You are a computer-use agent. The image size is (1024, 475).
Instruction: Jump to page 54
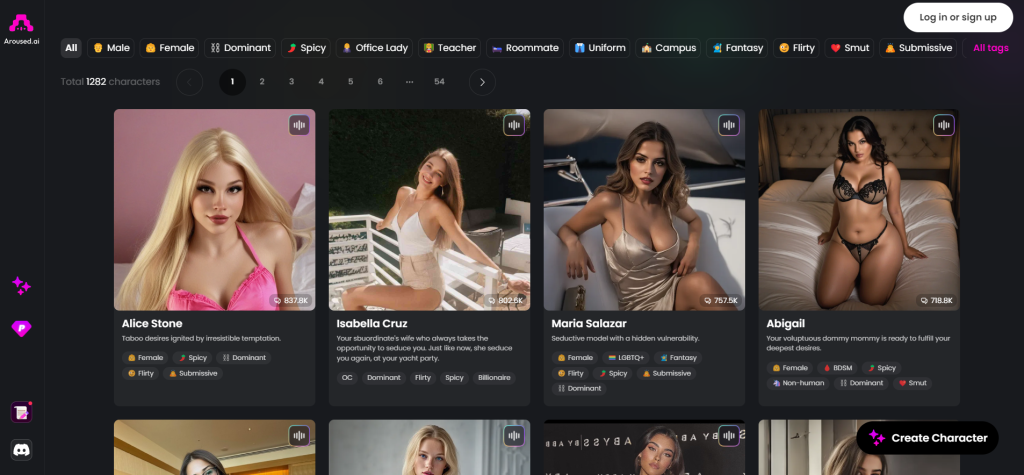point(439,82)
